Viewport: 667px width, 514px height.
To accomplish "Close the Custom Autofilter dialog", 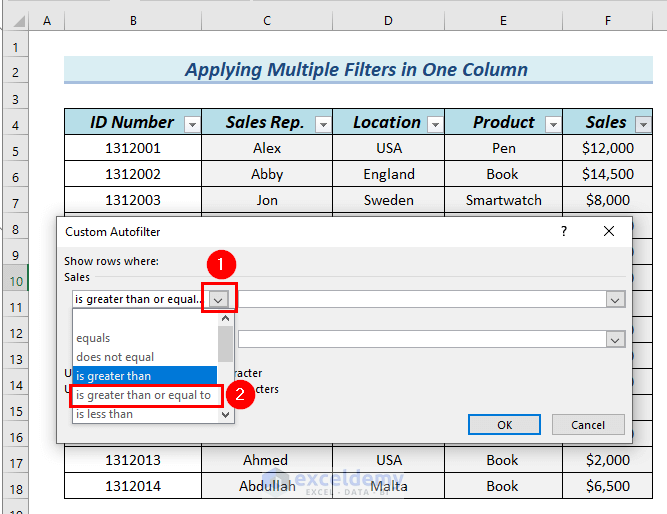I will pyautogui.click(x=608, y=231).
